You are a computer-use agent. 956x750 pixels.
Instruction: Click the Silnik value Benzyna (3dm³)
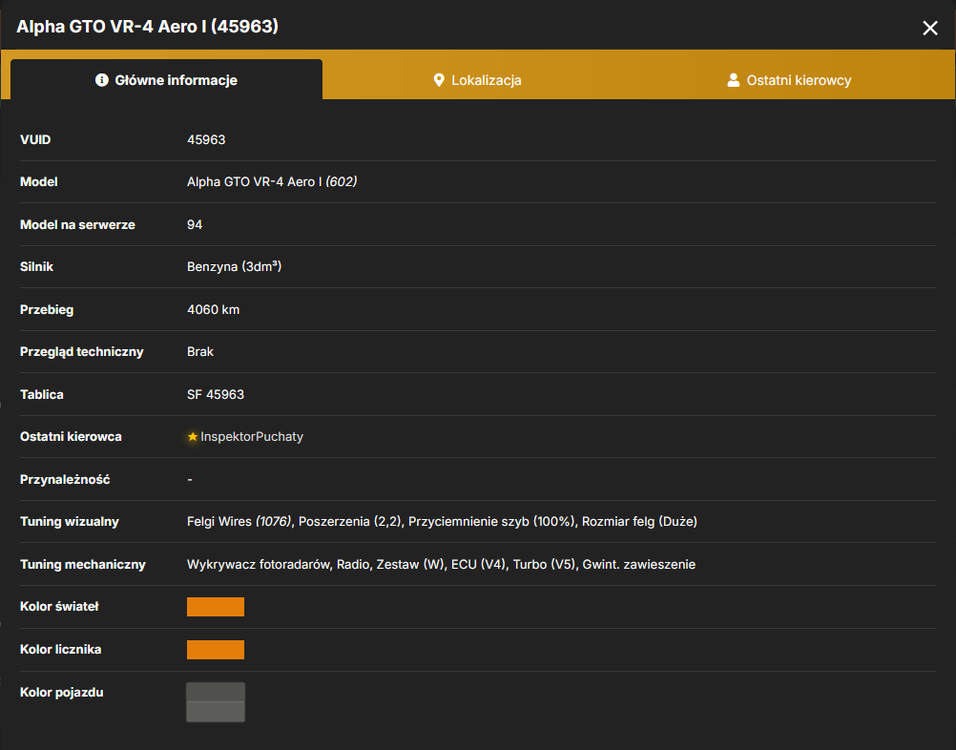click(x=234, y=266)
